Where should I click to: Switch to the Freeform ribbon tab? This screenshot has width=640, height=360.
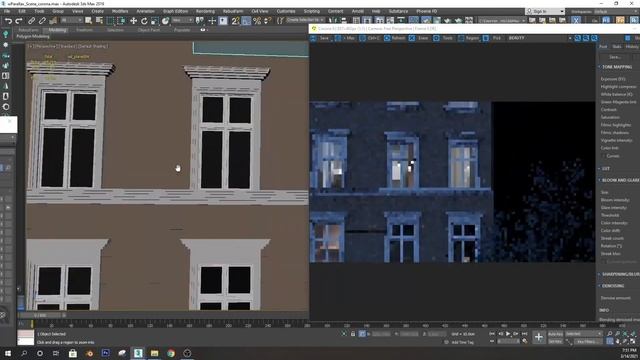[84, 30]
